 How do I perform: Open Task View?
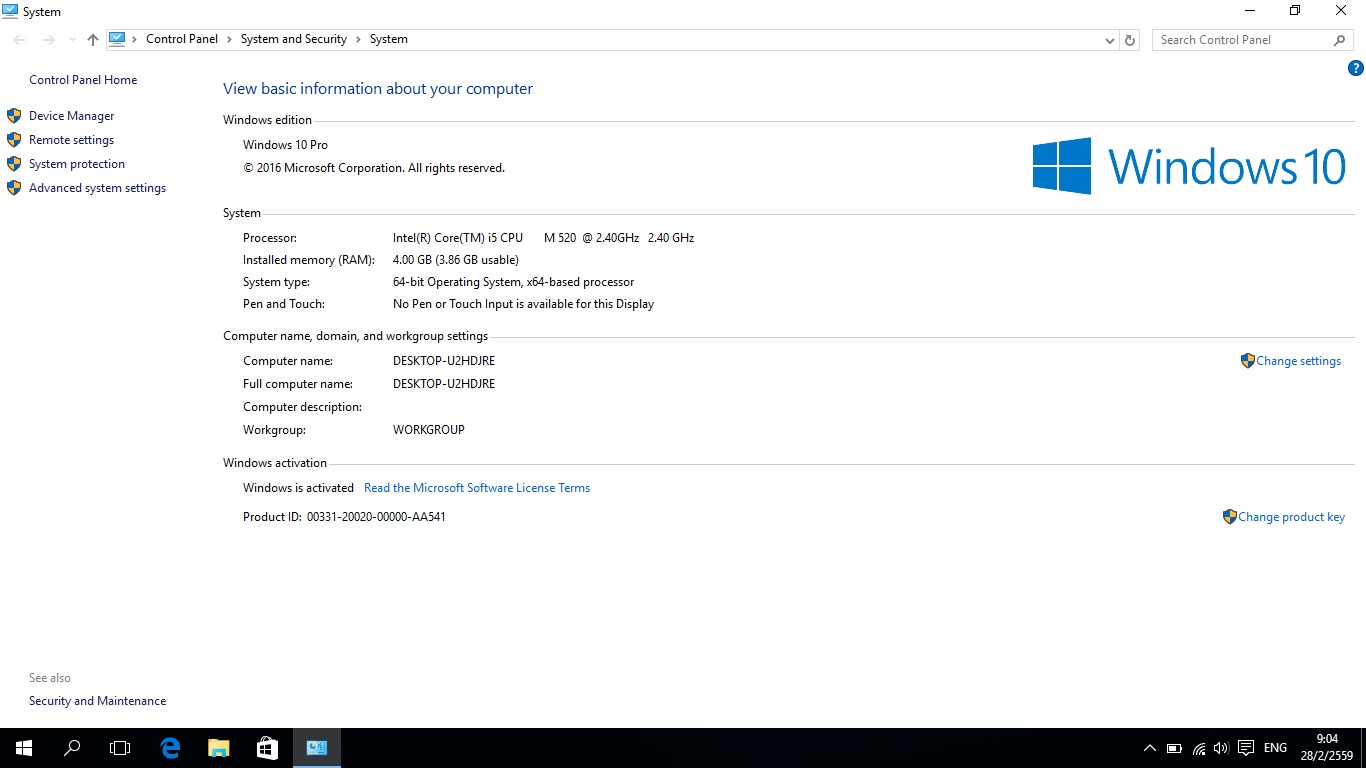pos(120,748)
